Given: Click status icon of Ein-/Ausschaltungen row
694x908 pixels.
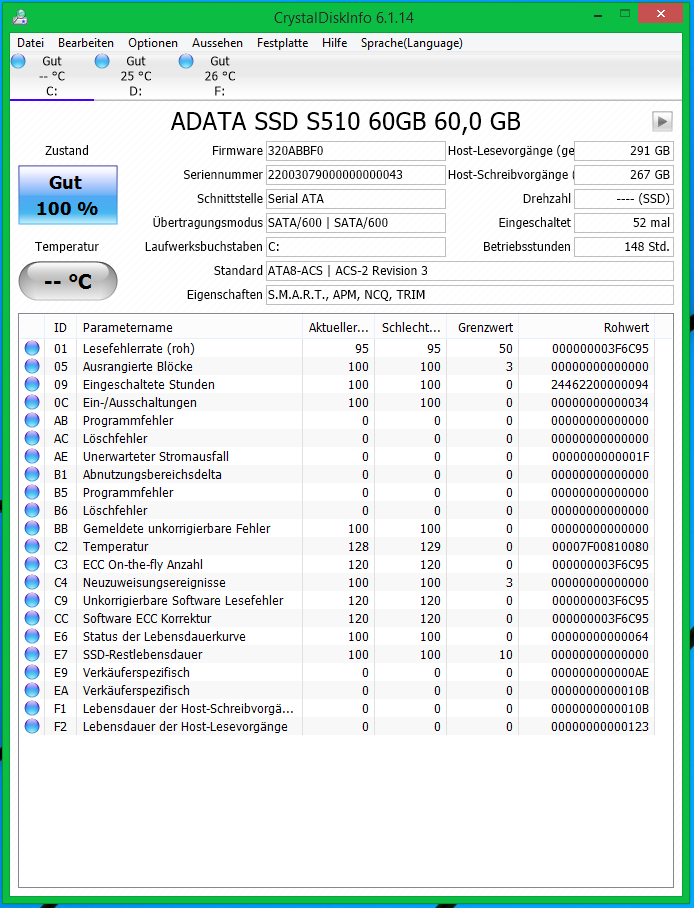Looking at the screenshot, I should point(32,402).
